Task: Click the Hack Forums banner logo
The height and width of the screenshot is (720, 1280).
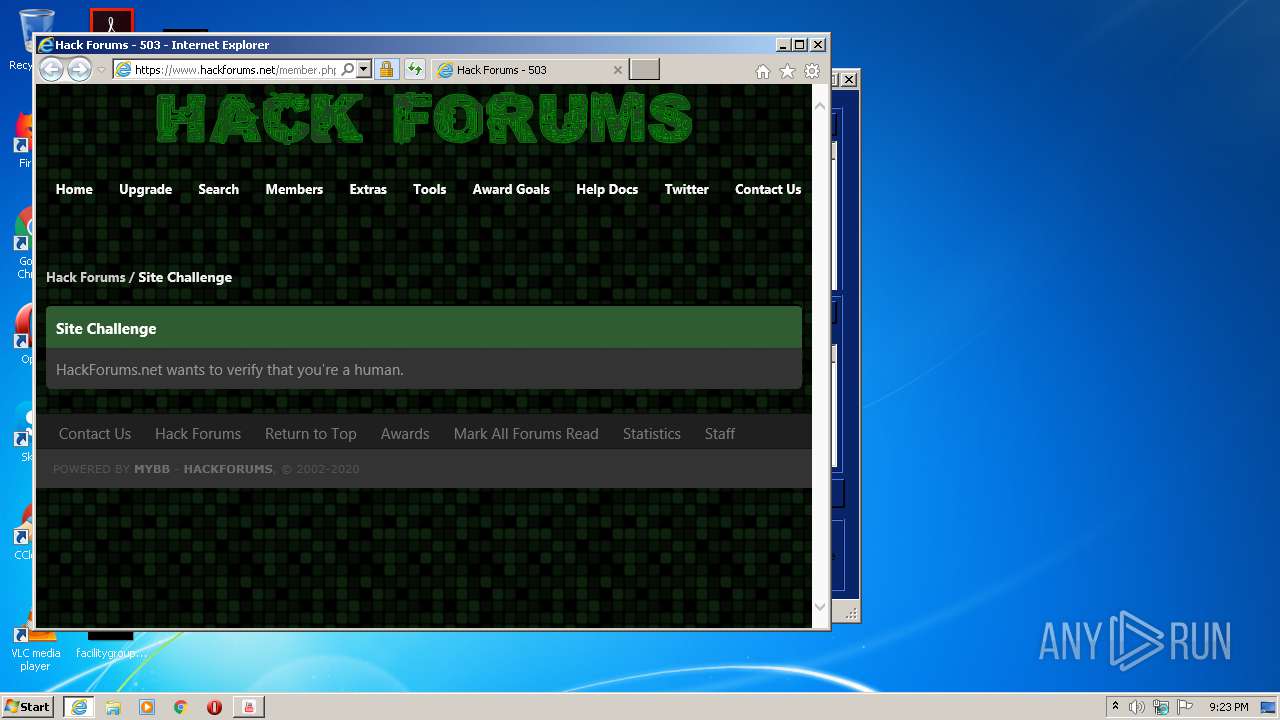Action: tap(424, 118)
